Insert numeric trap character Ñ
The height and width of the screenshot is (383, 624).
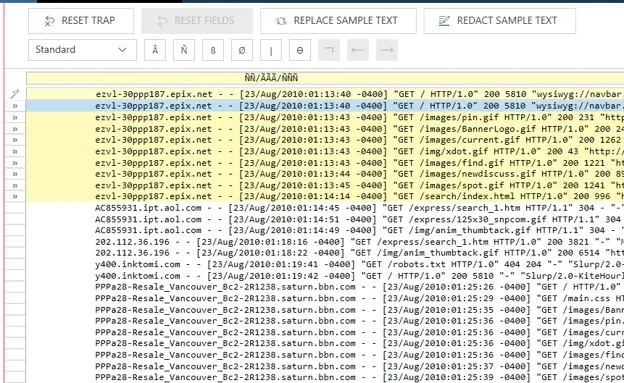[184, 50]
